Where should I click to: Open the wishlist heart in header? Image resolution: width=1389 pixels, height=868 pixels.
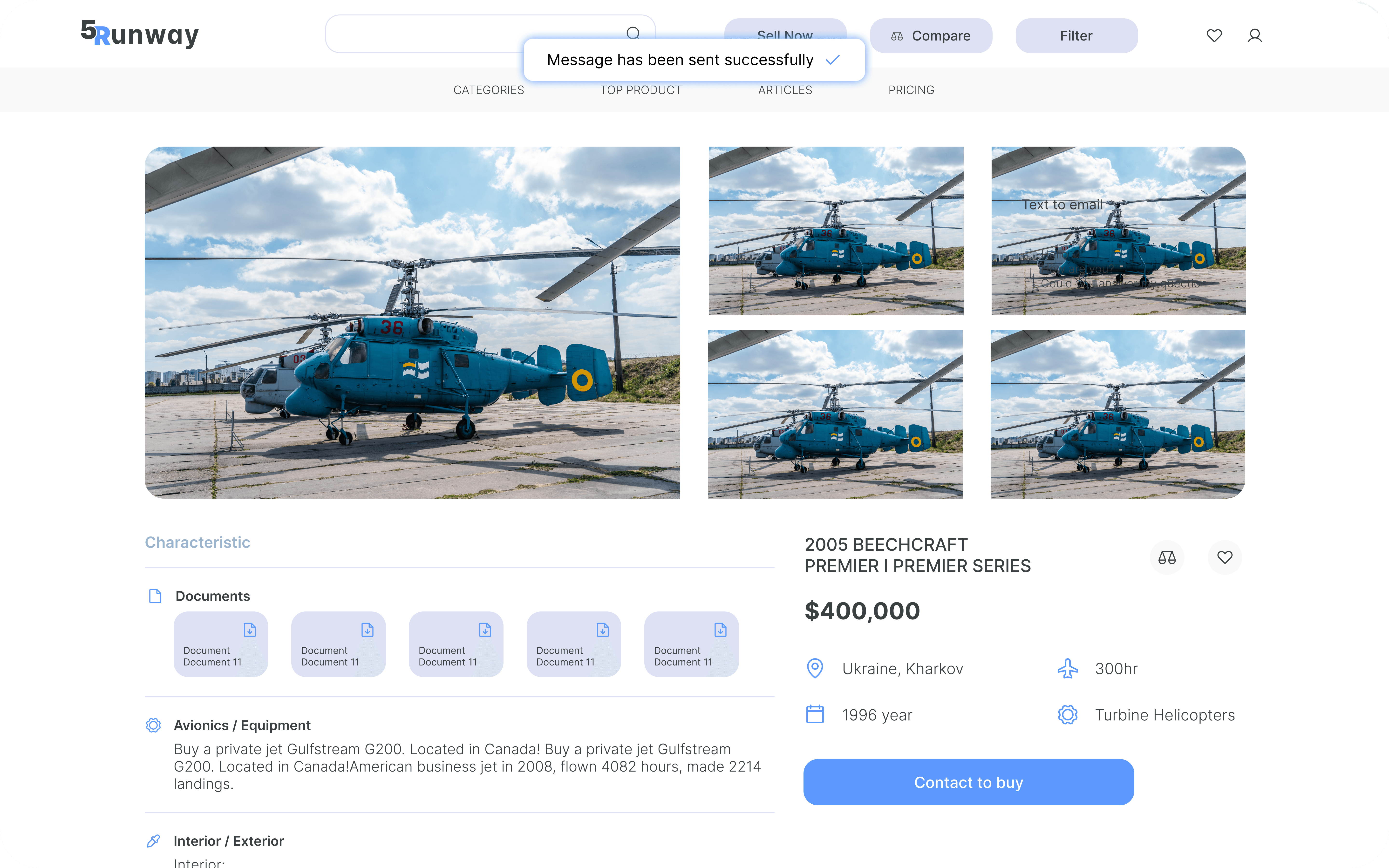tap(1214, 36)
